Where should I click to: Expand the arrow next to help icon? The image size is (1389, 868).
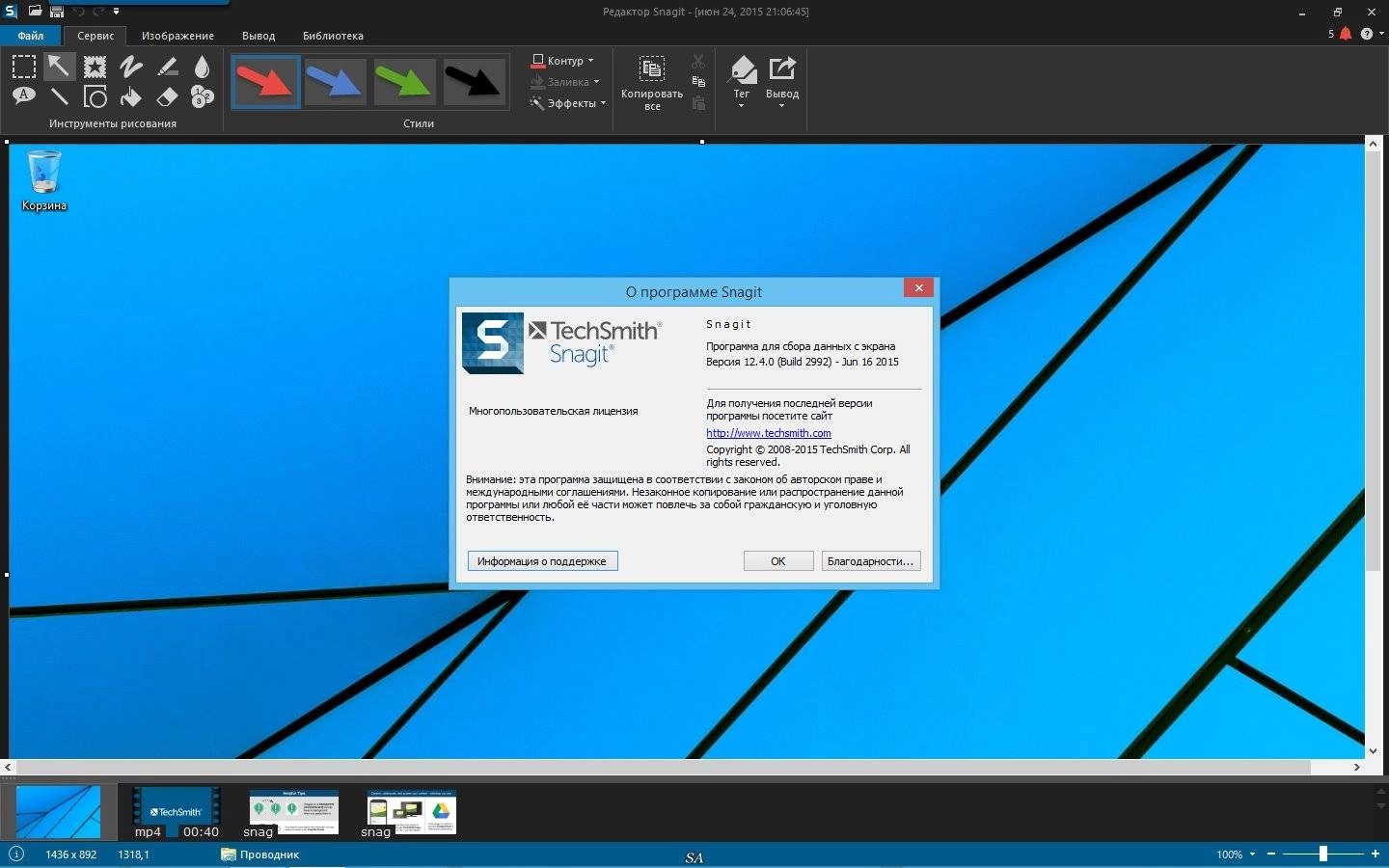1381,34
